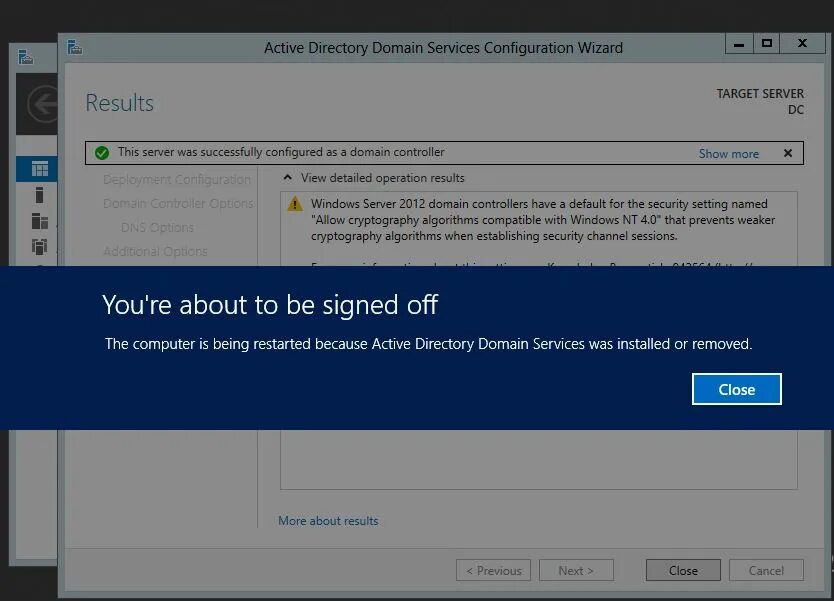Screen dimensions: 834x602
Task: Click the yellow warning triangle icon
Action: pyautogui.click(x=295, y=204)
